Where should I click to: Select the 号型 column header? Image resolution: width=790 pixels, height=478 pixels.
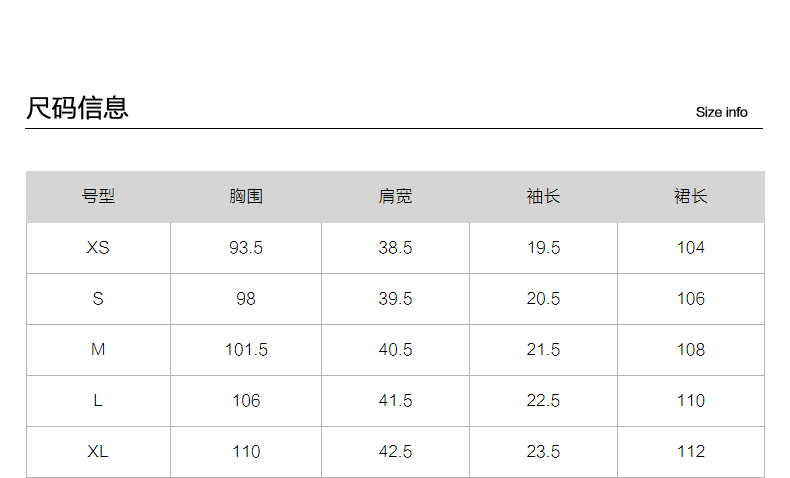pyautogui.click(x=98, y=197)
